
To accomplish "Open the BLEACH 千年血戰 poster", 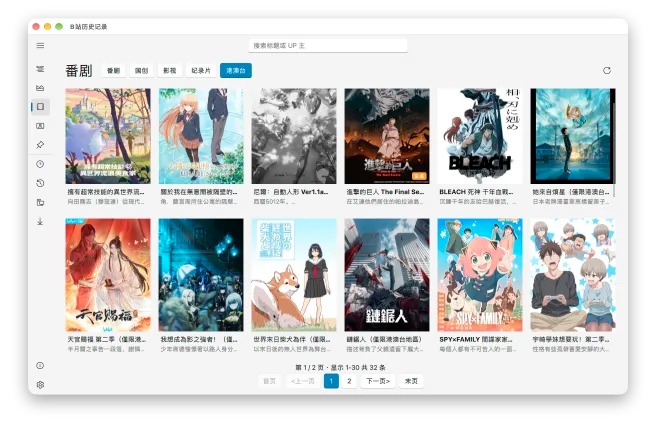I will pos(480,136).
